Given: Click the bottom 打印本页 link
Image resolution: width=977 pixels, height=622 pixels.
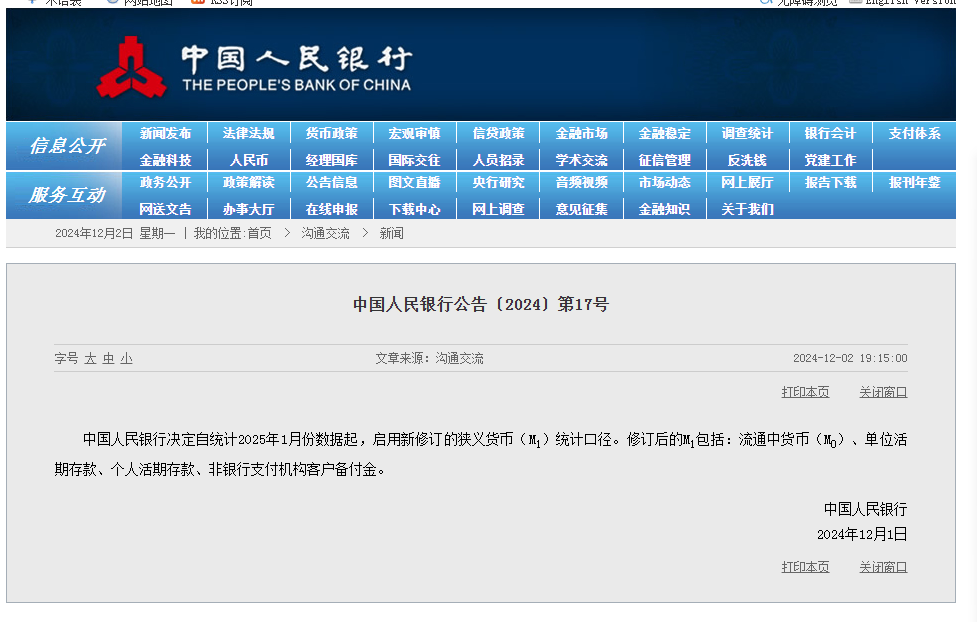Looking at the screenshot, I should [805, 567].
